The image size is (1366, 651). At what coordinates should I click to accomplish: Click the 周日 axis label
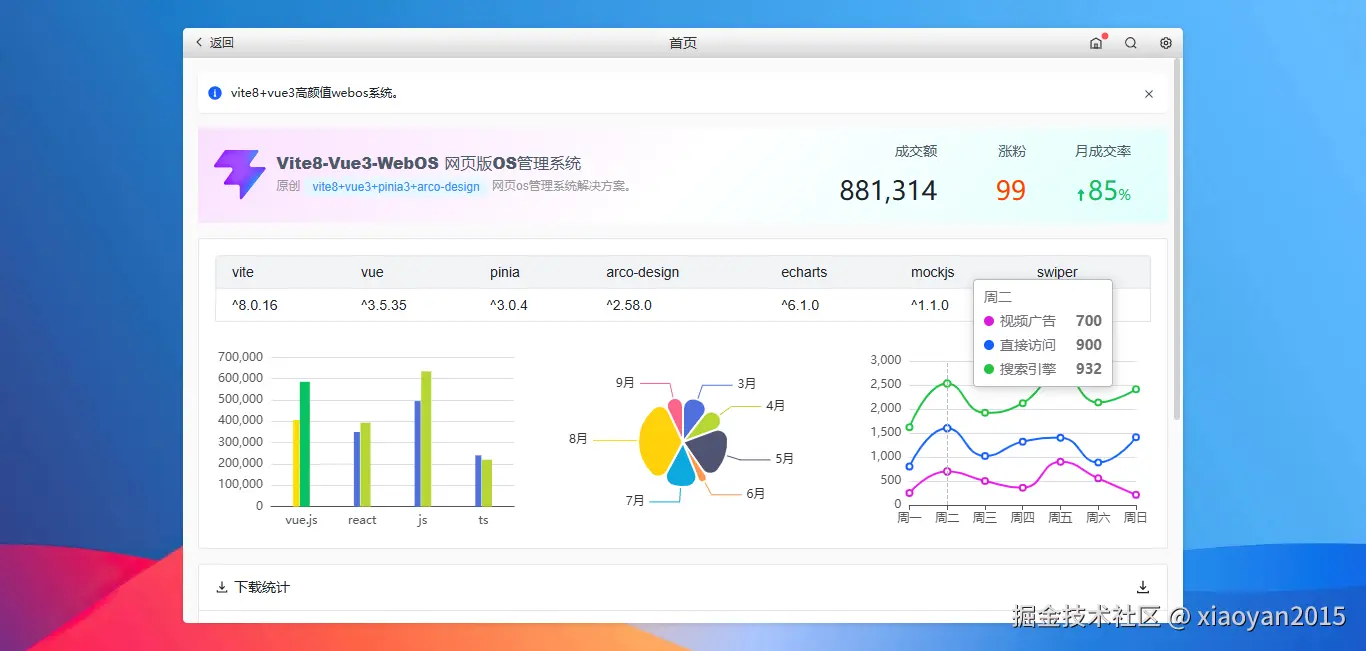(x=1135, y=517)
